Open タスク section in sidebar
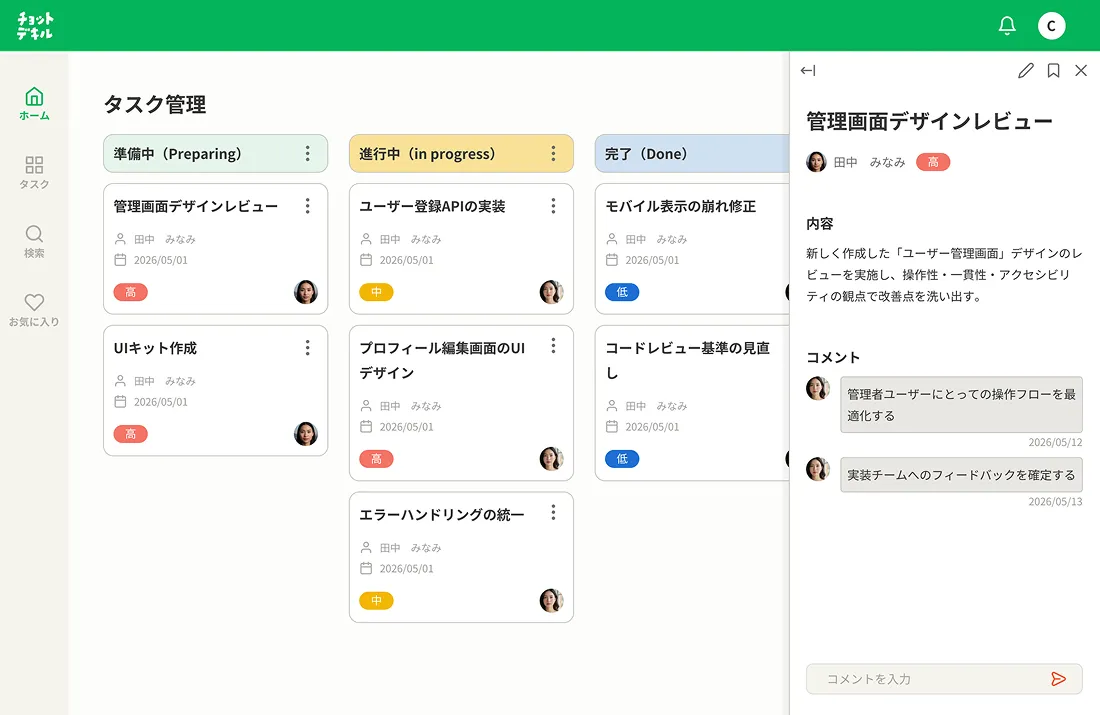Image resolution: width=1100 pixels, height=715 pixels. point(34,172)
